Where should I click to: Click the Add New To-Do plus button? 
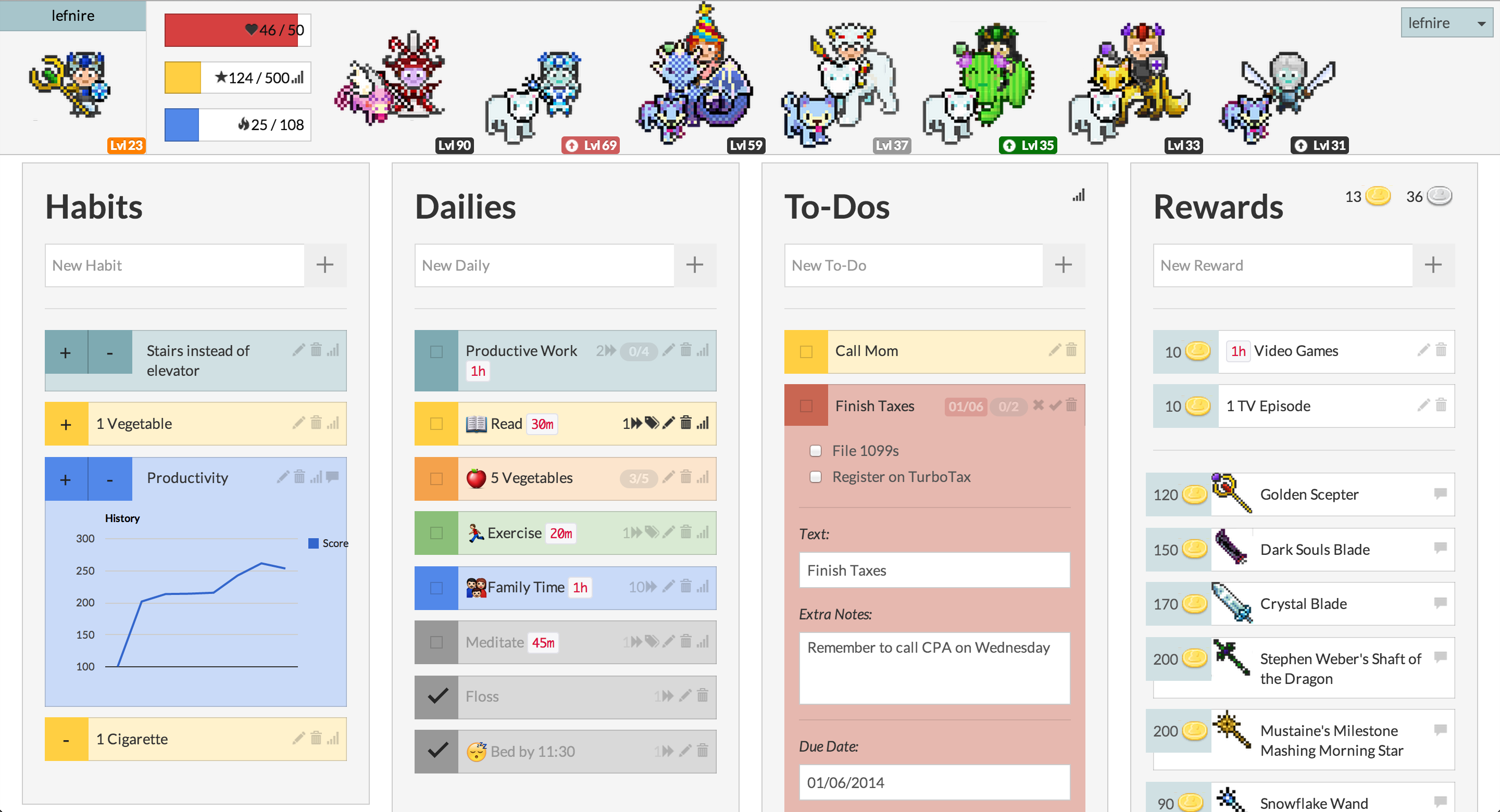pyautogui.click(x=1064, y=265)
